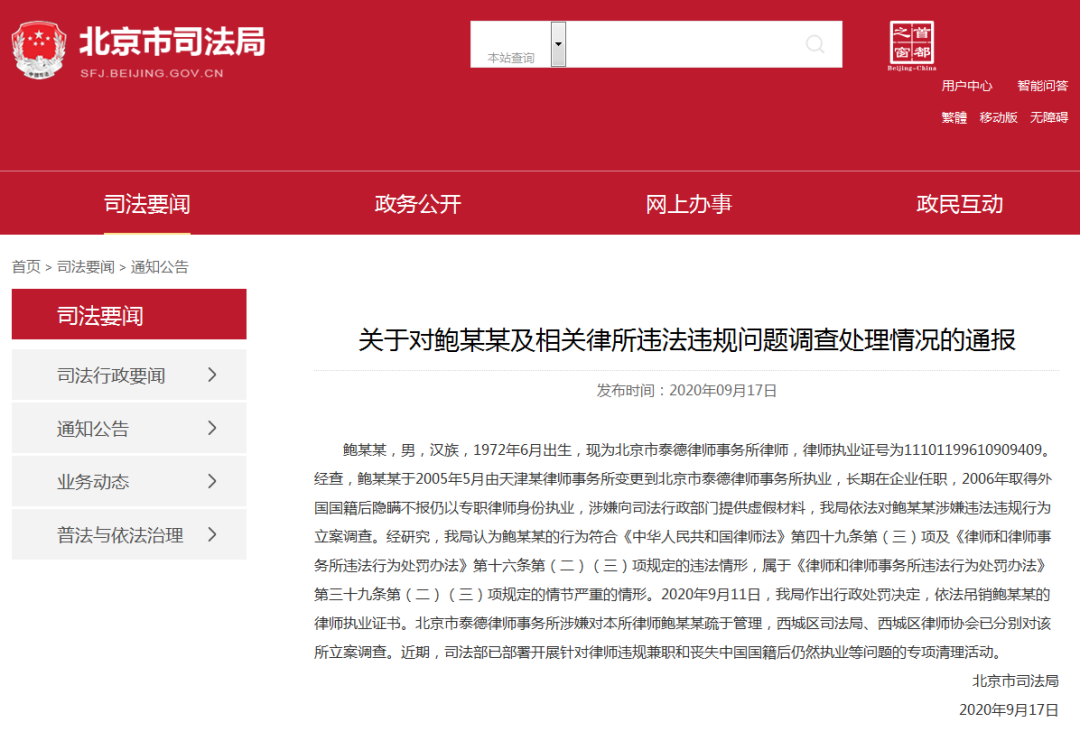
Task: Expand the chevron beside 司法行政要闻
Action: coord(212,375)
